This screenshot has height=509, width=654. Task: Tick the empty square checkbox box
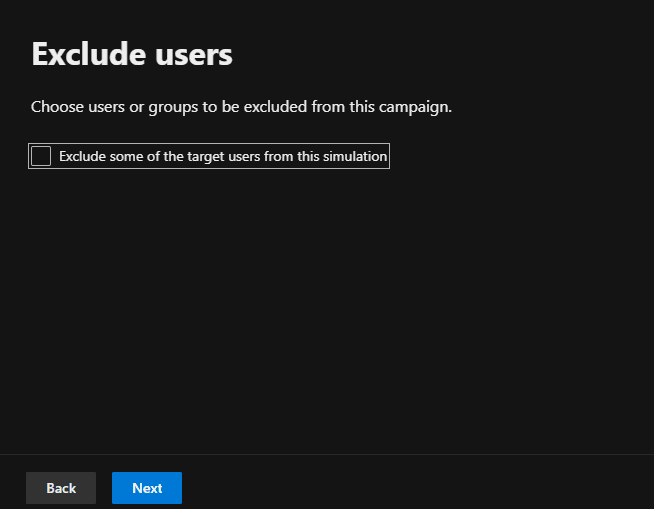click(x=41, y=156)
